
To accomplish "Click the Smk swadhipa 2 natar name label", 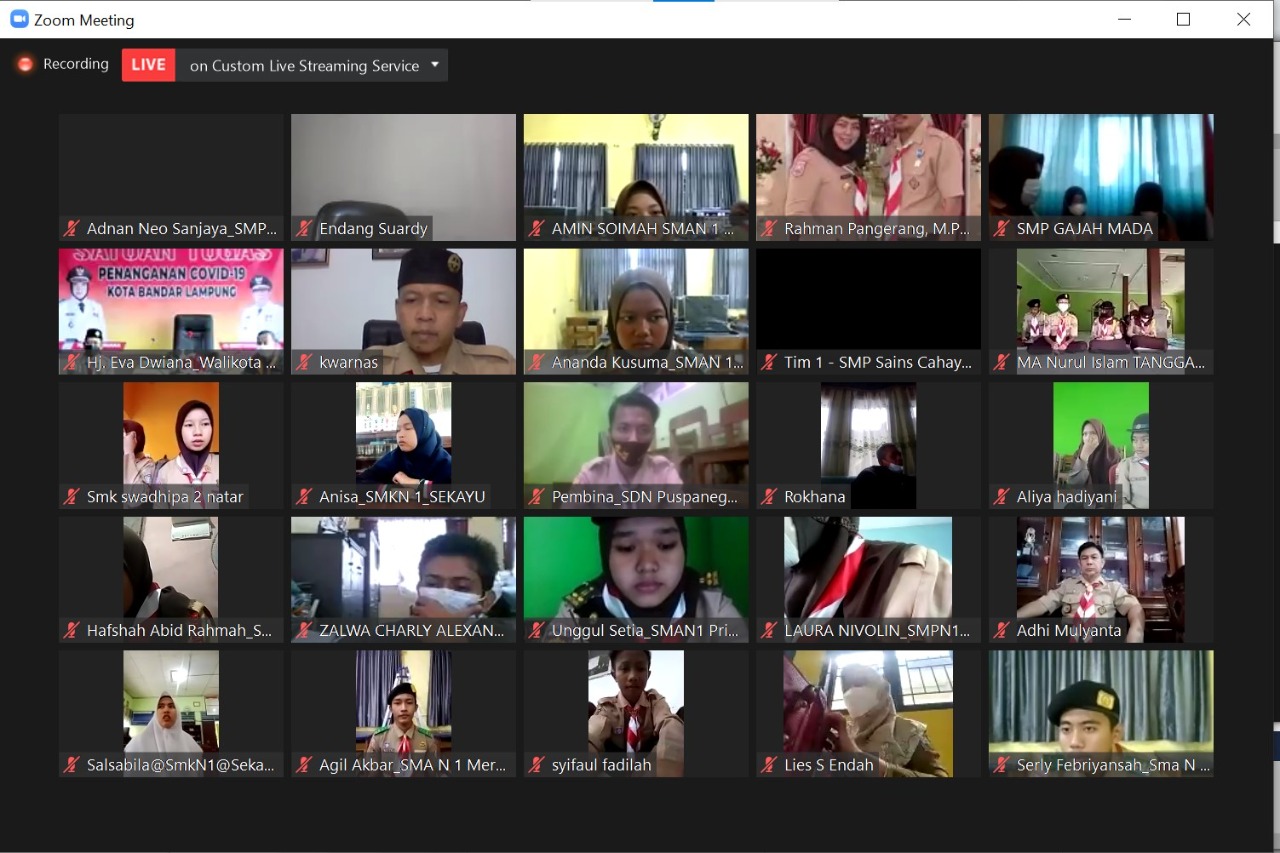I will click(x=165, y=497).
